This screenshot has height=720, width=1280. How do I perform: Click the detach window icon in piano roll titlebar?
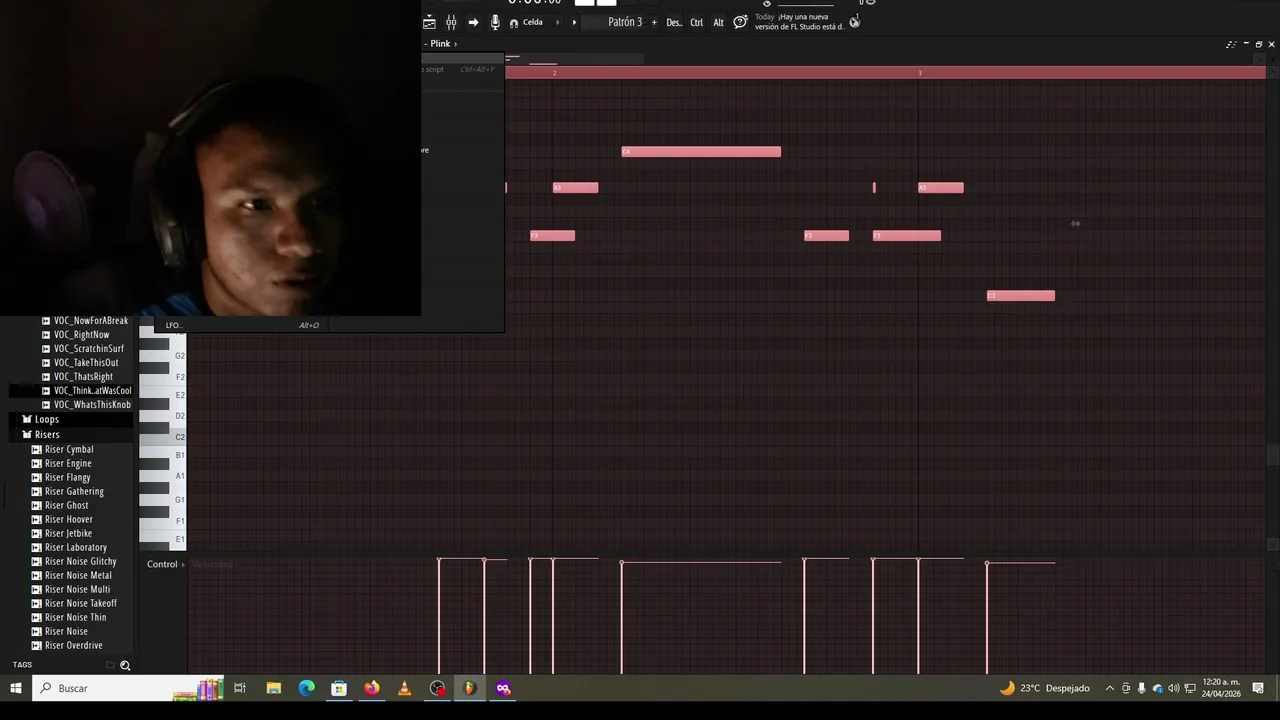pos(1231,44)
